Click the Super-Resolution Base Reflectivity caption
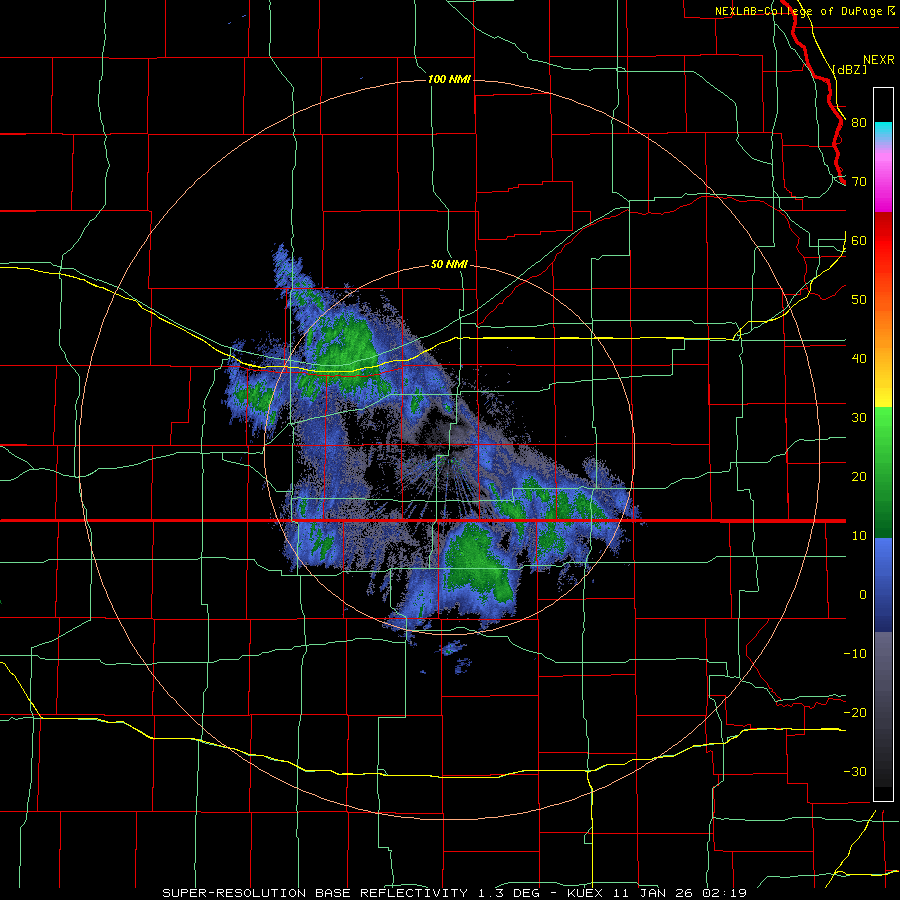 [454, 893]
